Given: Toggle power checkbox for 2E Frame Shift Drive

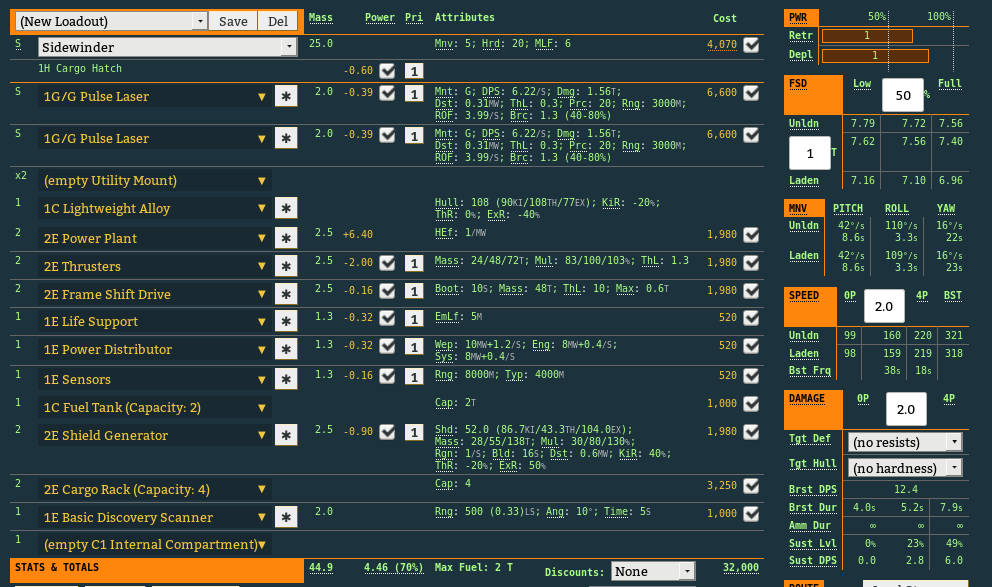Looking at the screenshot, I should [387, 291].
